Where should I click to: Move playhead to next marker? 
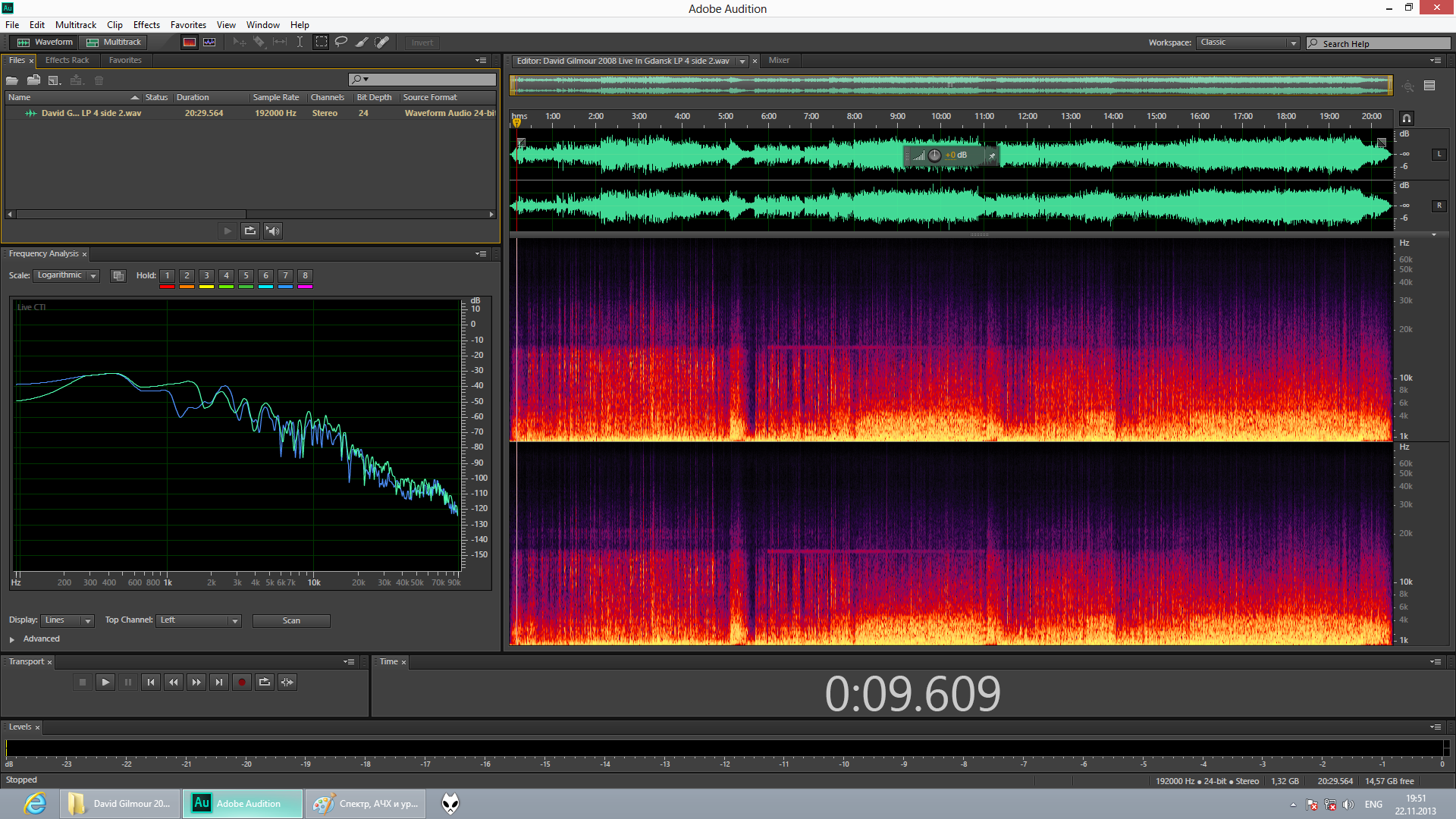219,682
